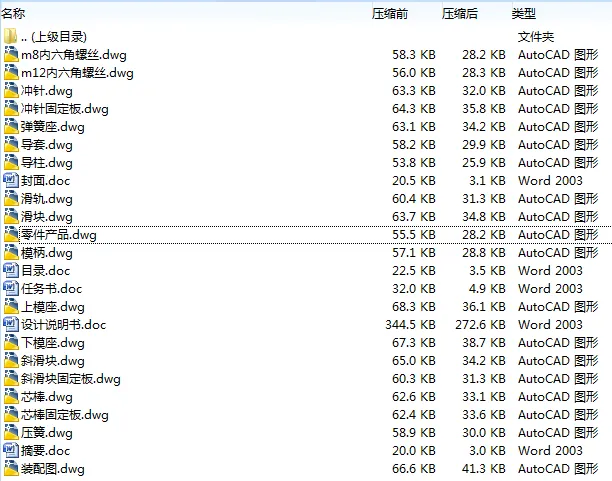
Task: Click the 导套.dwg file icon
Action: click(x=11, y=144)
